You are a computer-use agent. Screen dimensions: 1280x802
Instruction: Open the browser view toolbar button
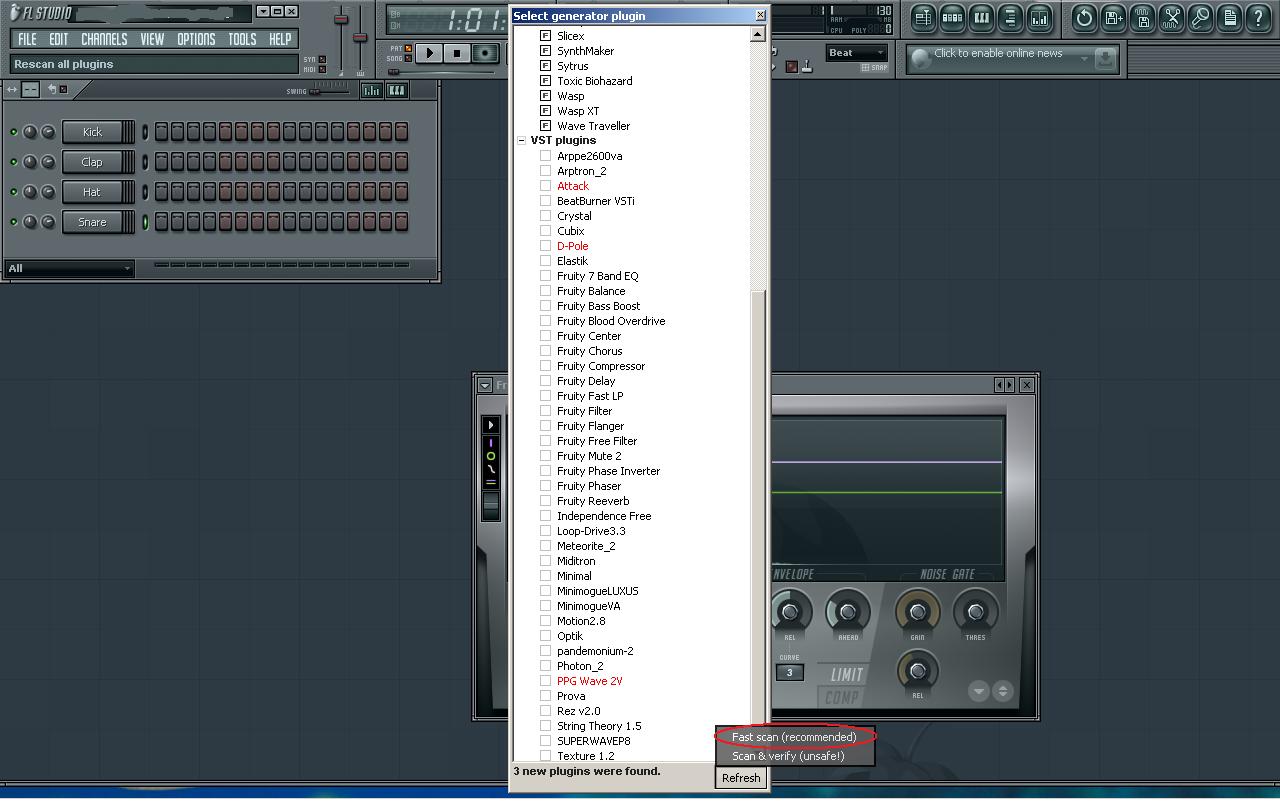point(1010,17)
